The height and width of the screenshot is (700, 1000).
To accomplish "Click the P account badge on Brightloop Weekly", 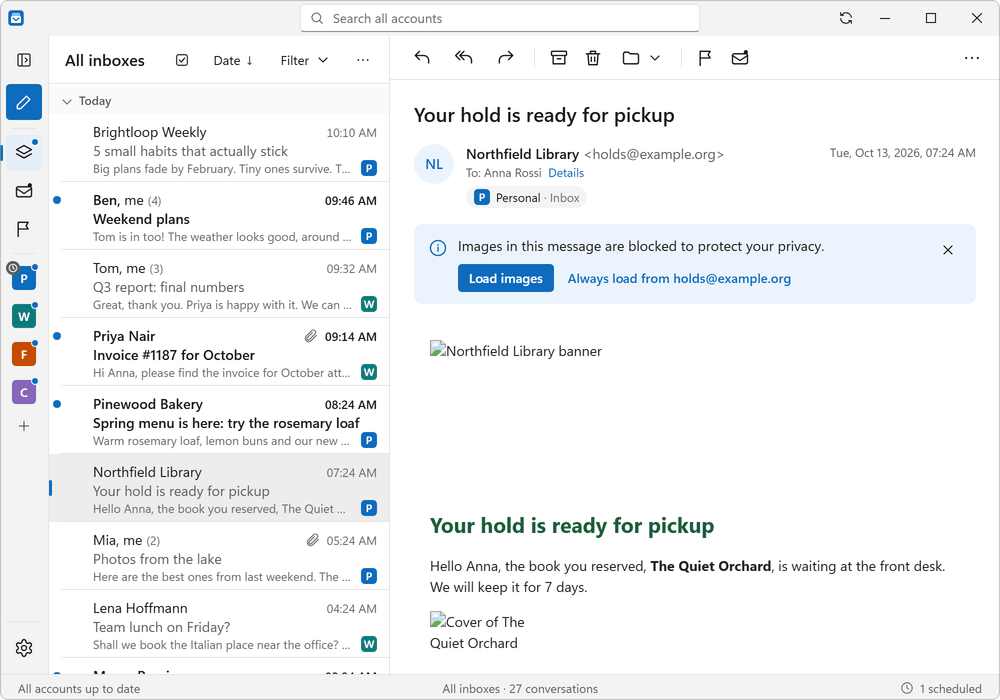I will pyautogui.click(x=369, y=168).
